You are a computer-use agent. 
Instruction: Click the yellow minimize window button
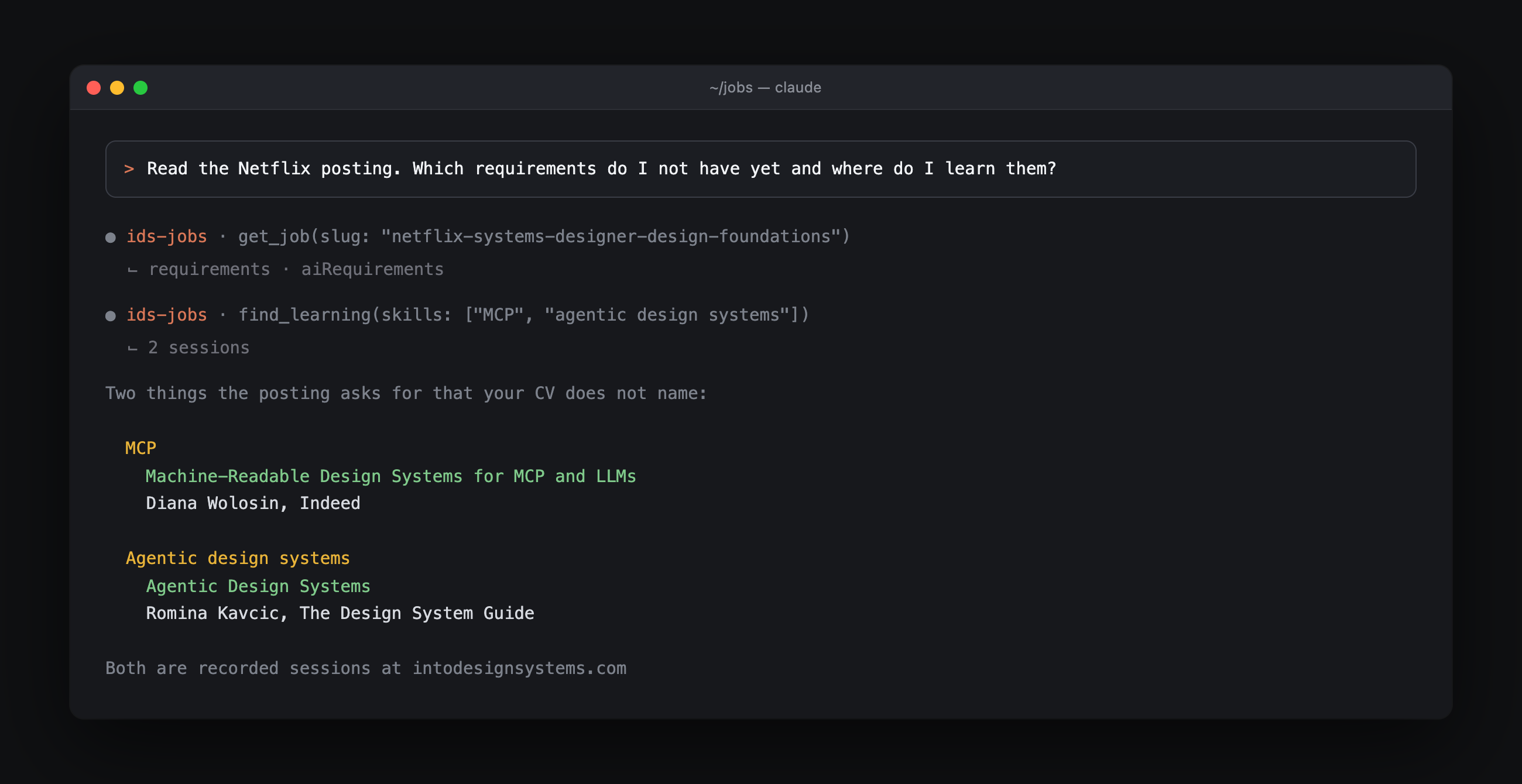point(117,88)
